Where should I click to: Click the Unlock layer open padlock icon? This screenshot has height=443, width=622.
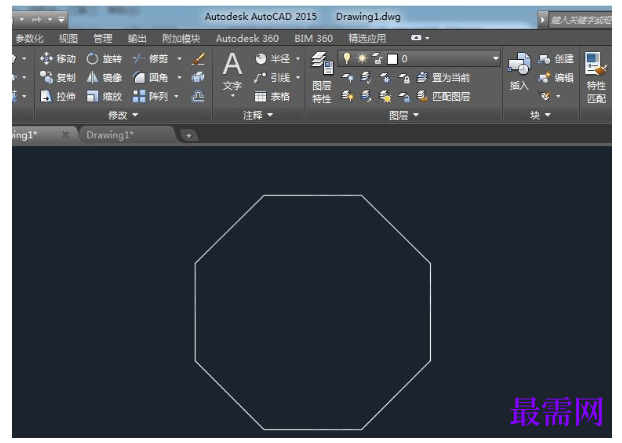coord(404,96)
